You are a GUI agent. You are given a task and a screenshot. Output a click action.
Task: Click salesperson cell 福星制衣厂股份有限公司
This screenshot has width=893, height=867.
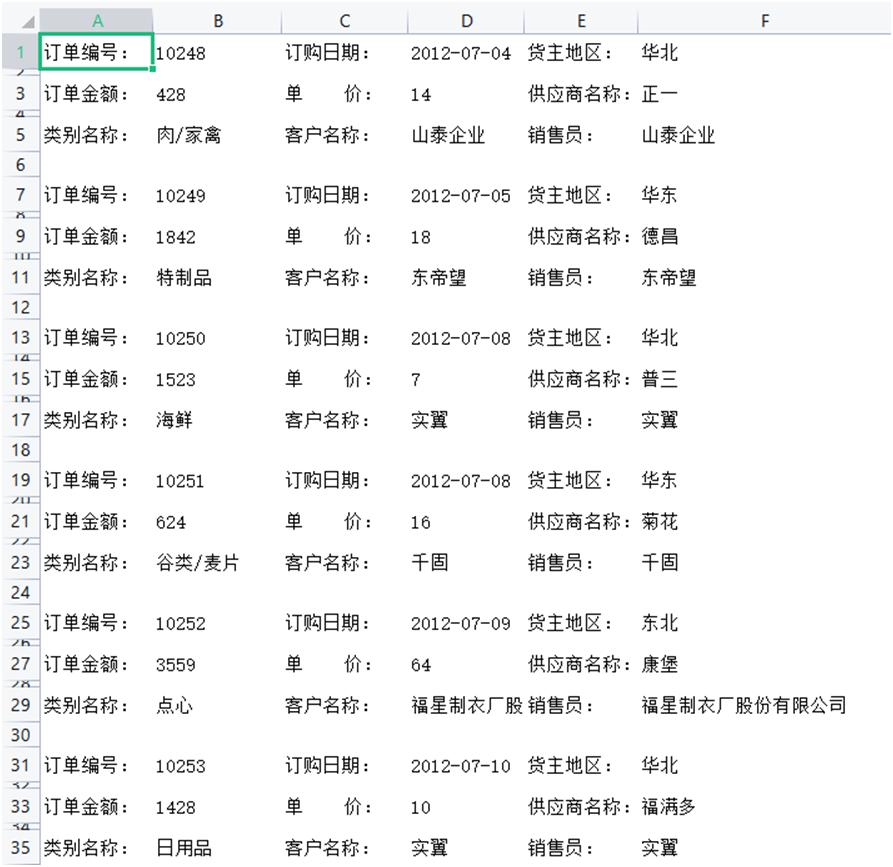point(764,705)
